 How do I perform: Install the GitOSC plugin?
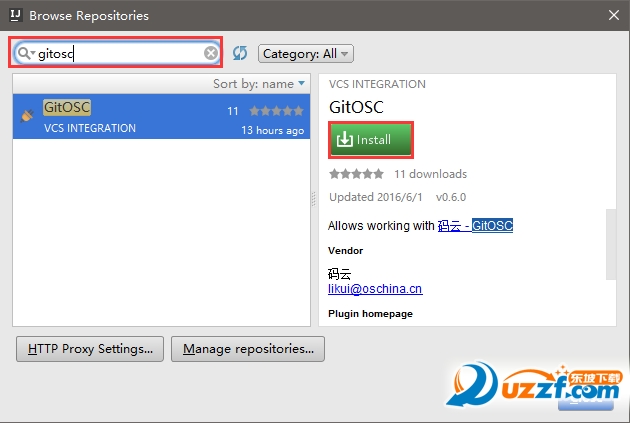click(371, 140)
